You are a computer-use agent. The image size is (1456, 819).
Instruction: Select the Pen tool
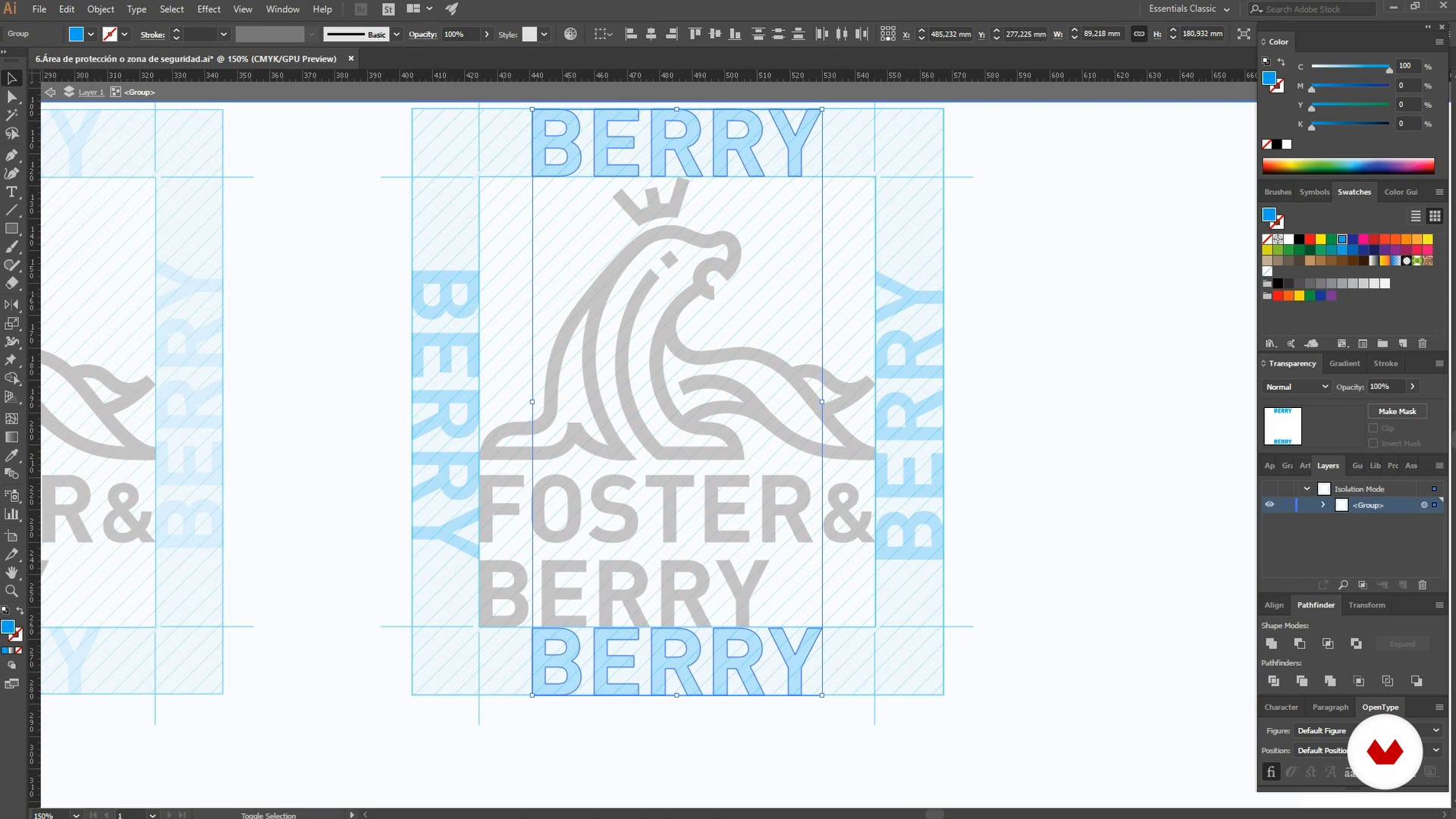(11, 155)
